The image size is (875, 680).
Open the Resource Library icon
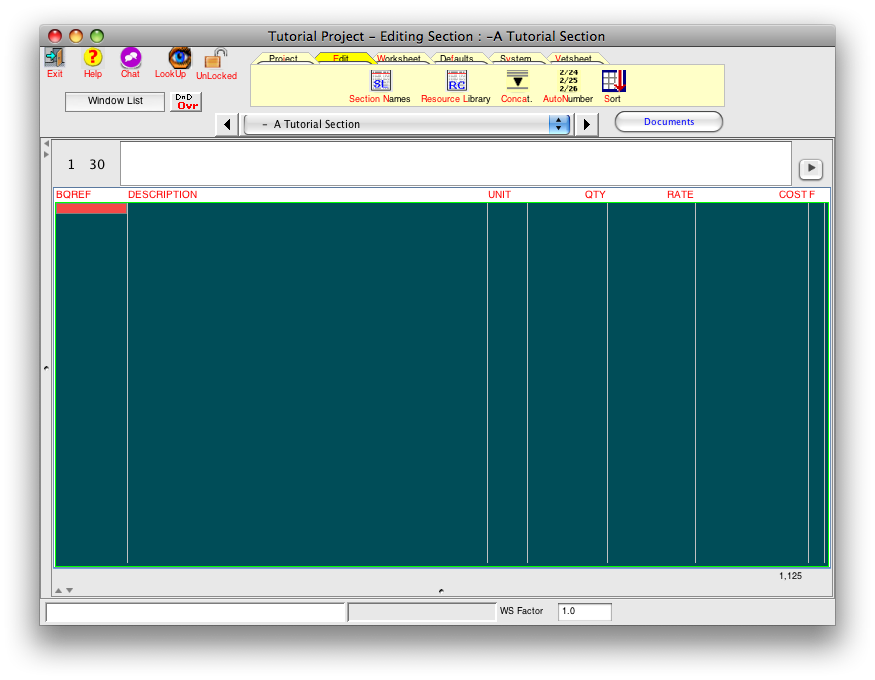tap(456, 81)
